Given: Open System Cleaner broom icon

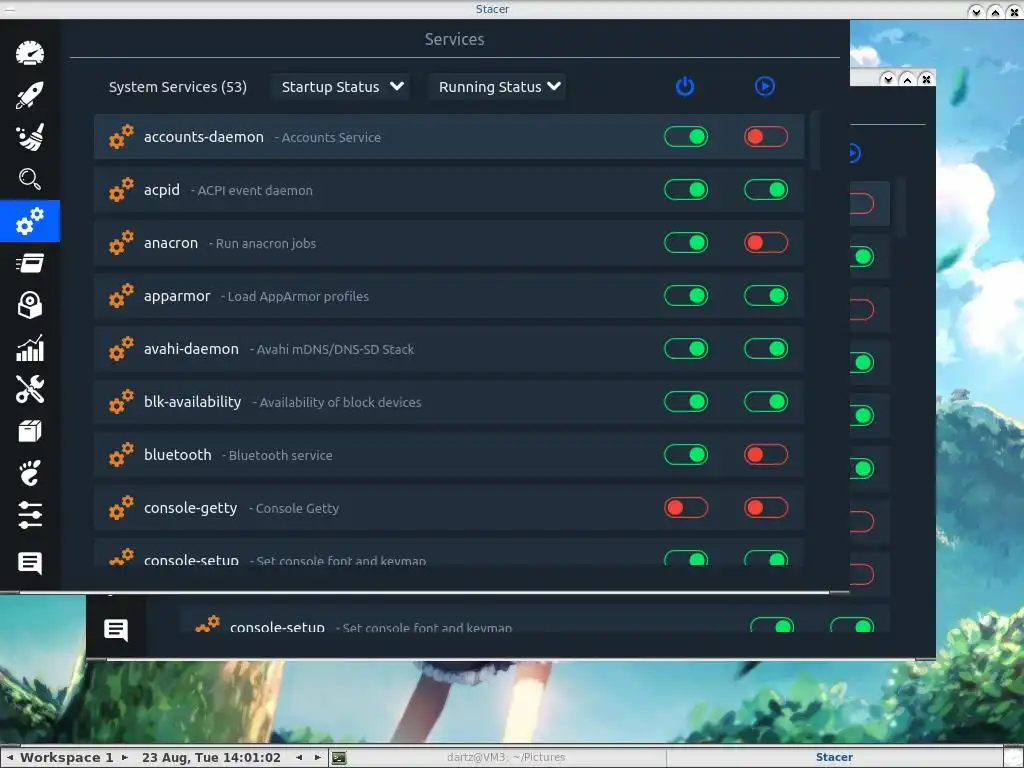Looking at the screenshot, I should point(30,137).
